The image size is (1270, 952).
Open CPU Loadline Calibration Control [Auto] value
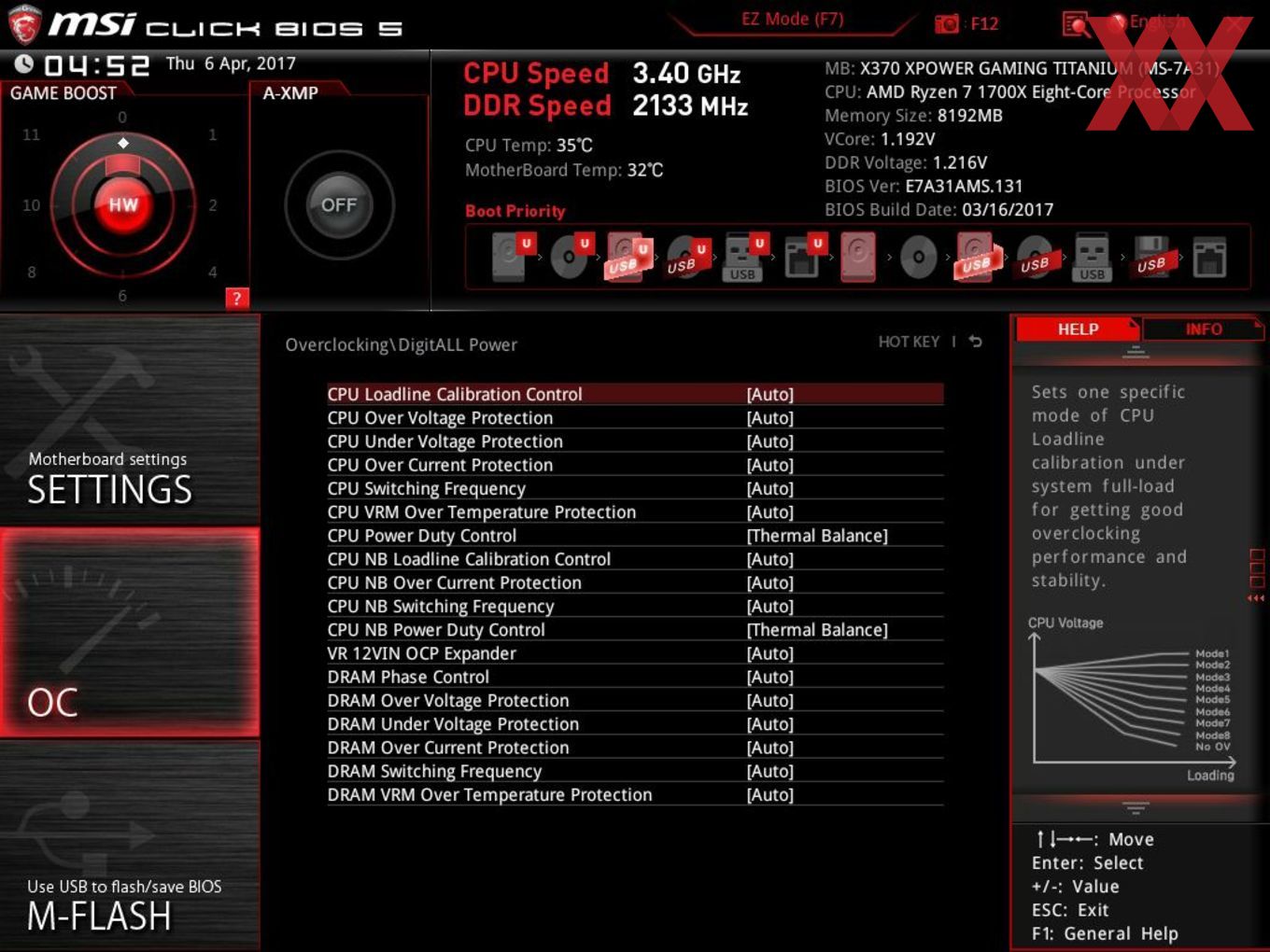(x=770, y=394)
